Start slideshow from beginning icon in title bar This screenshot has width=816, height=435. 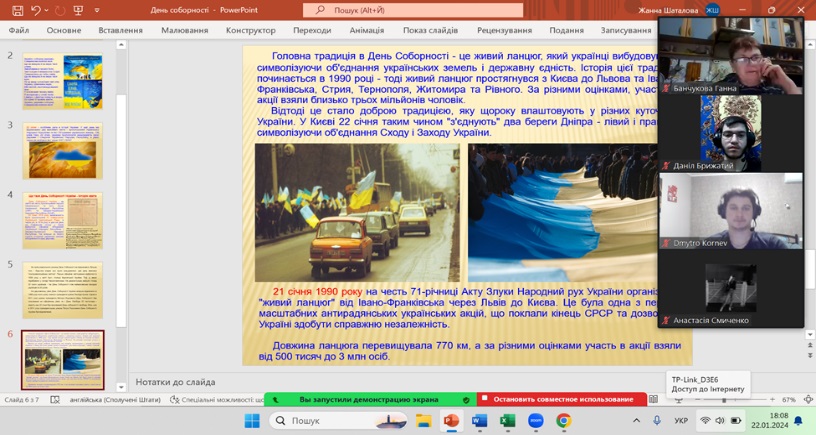pos(78,10)
